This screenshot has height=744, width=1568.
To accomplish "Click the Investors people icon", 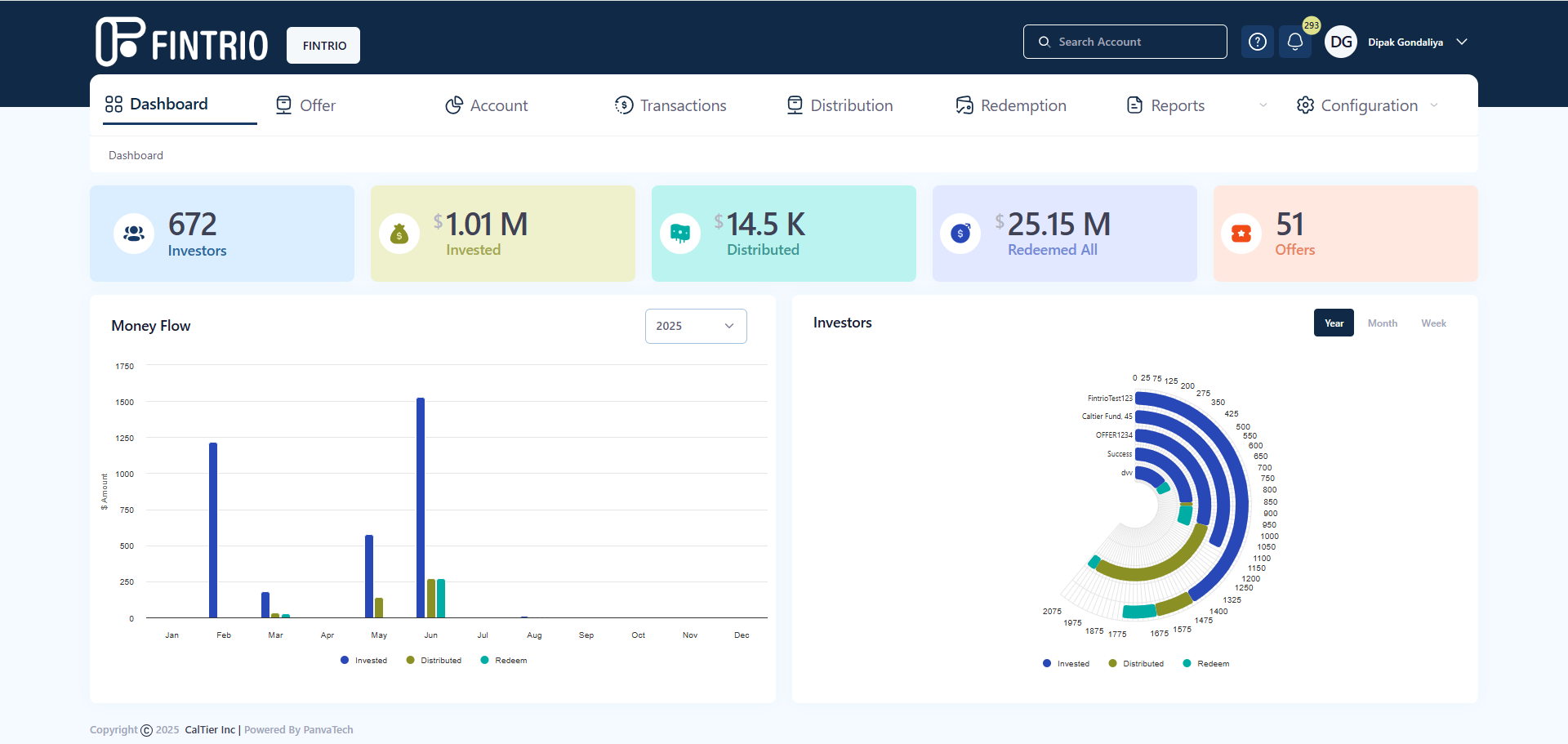I will click(134, 234).
